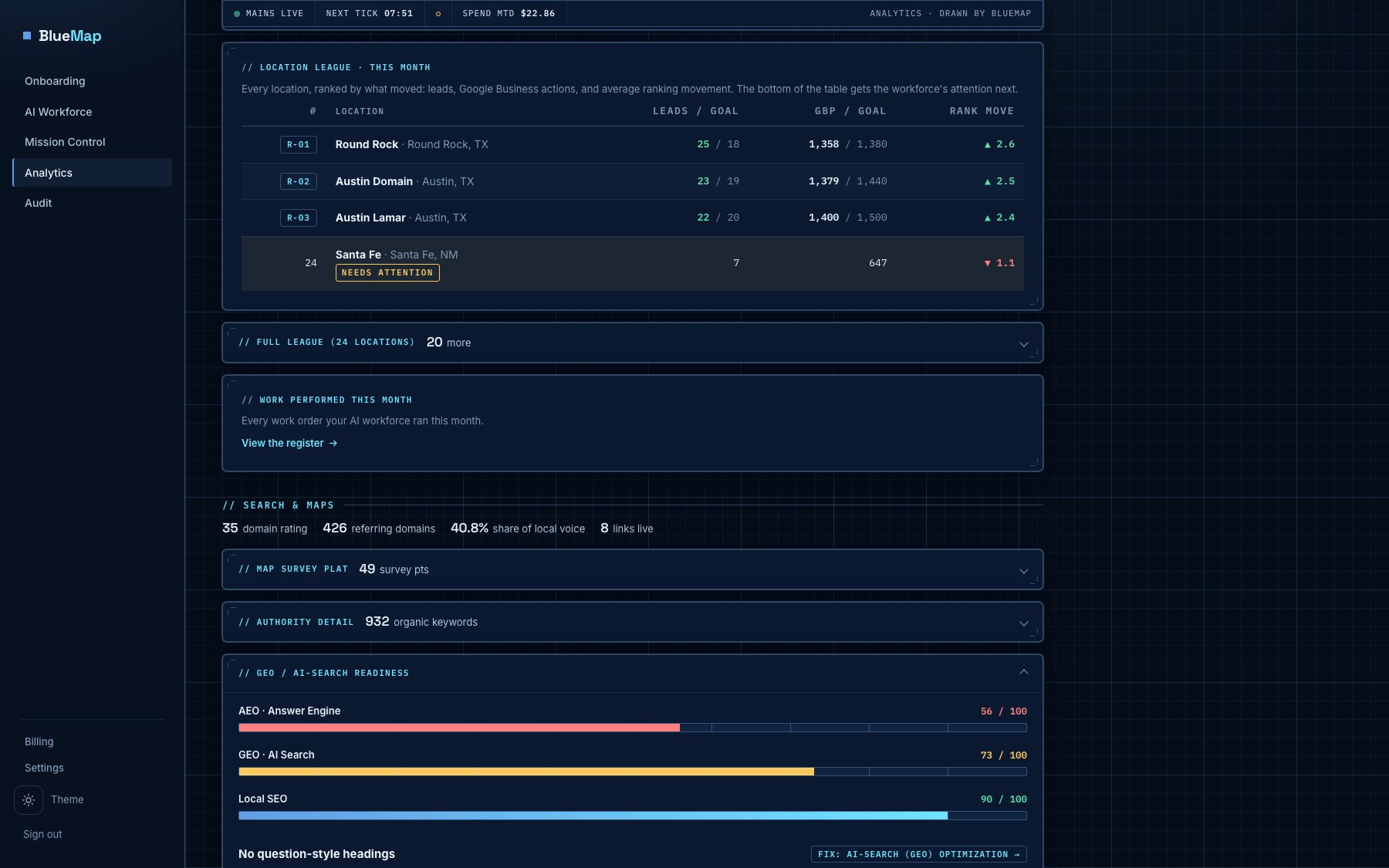Click Spend MTD $22.86 in top bar
Viewport: 1389px width, 868px height.
[509, 14]
